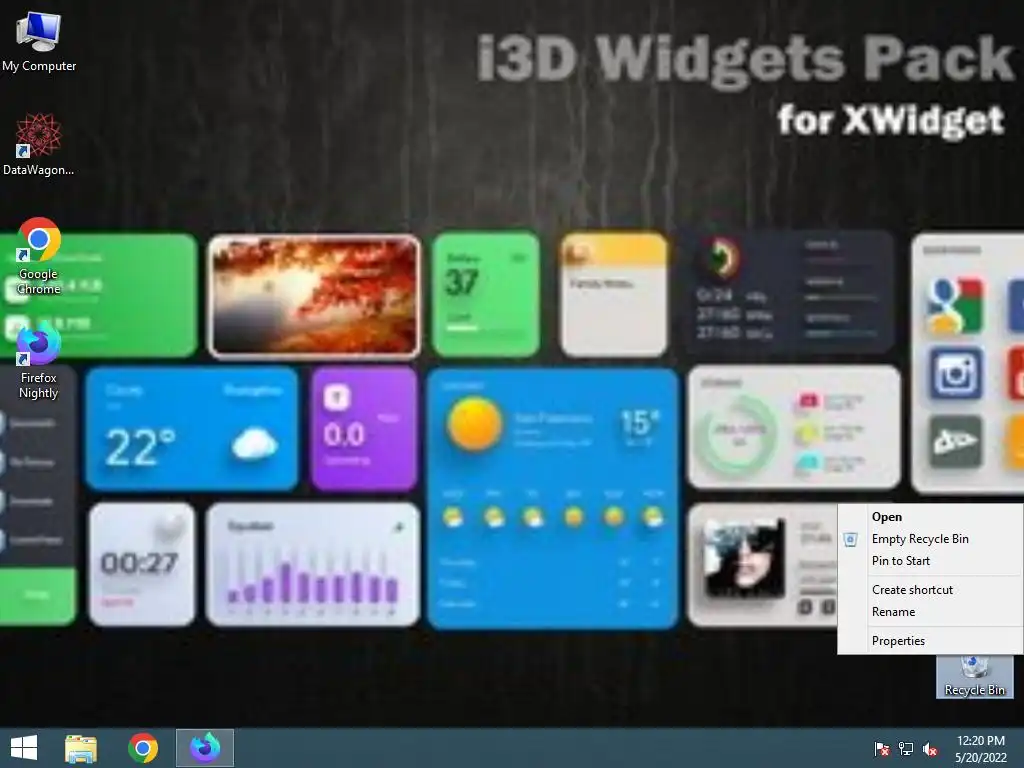
Task: Select the DataWagon desktop shortcut
Action: coord(39,144)
